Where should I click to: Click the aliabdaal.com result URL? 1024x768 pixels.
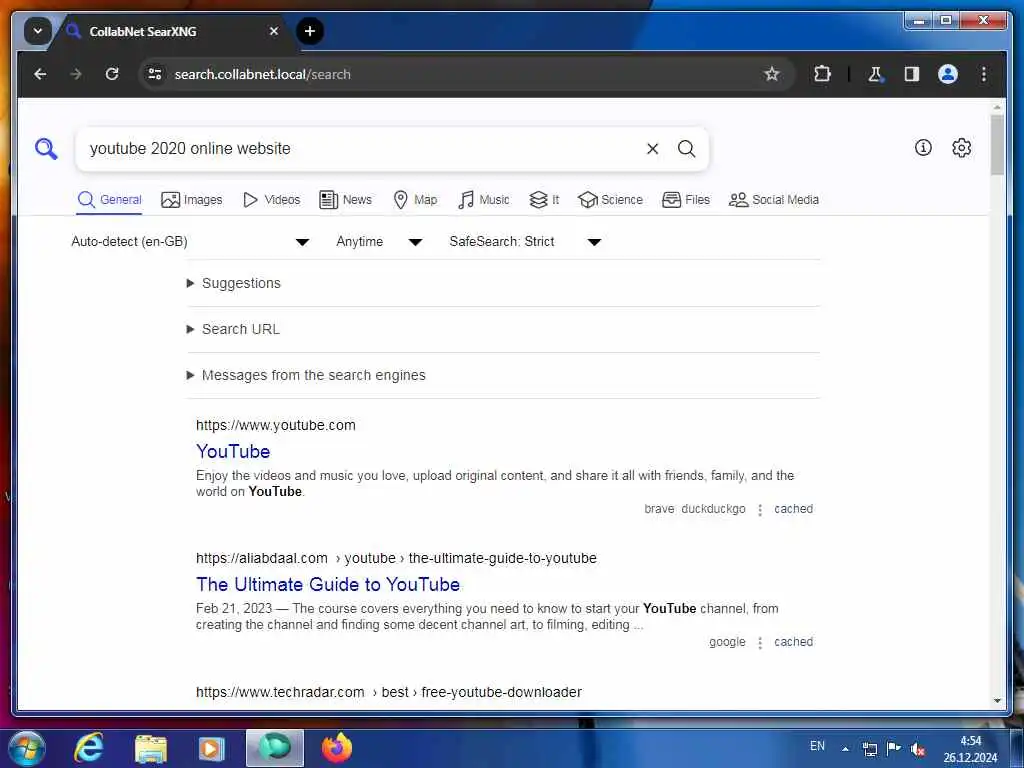(396, 558)
